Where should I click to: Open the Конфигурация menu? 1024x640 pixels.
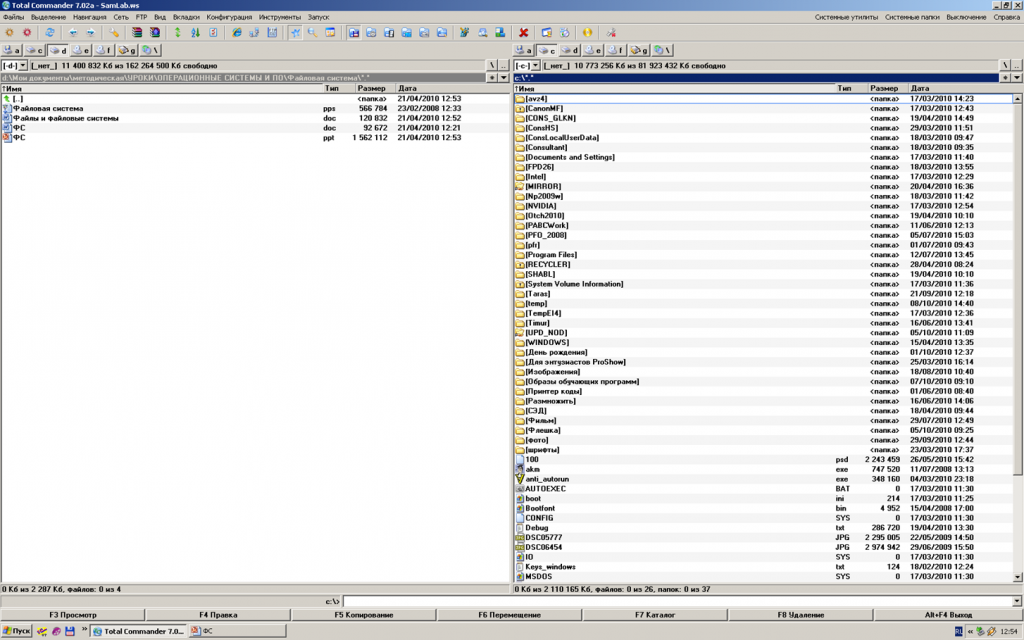[229, 17]
